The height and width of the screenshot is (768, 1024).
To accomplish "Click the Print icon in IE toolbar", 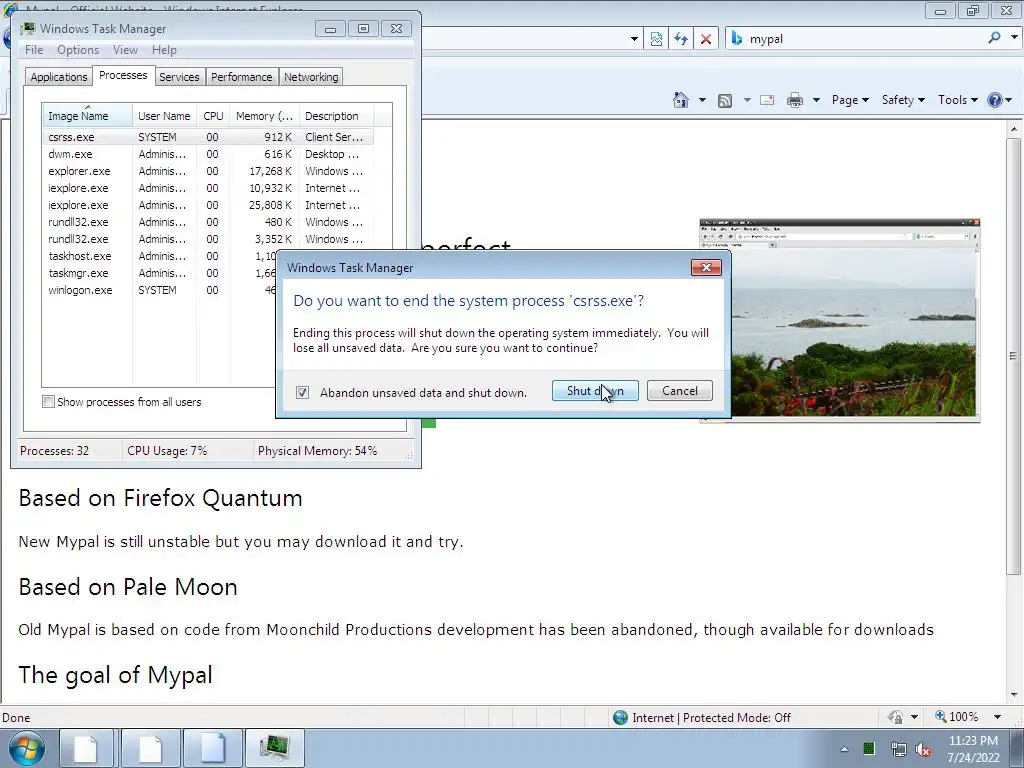I will pos(795,100).
